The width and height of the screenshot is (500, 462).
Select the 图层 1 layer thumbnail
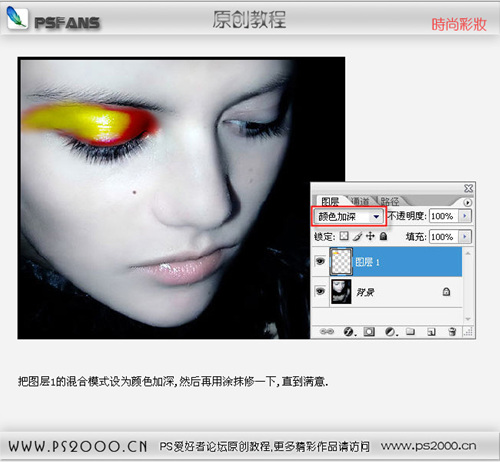341,262
